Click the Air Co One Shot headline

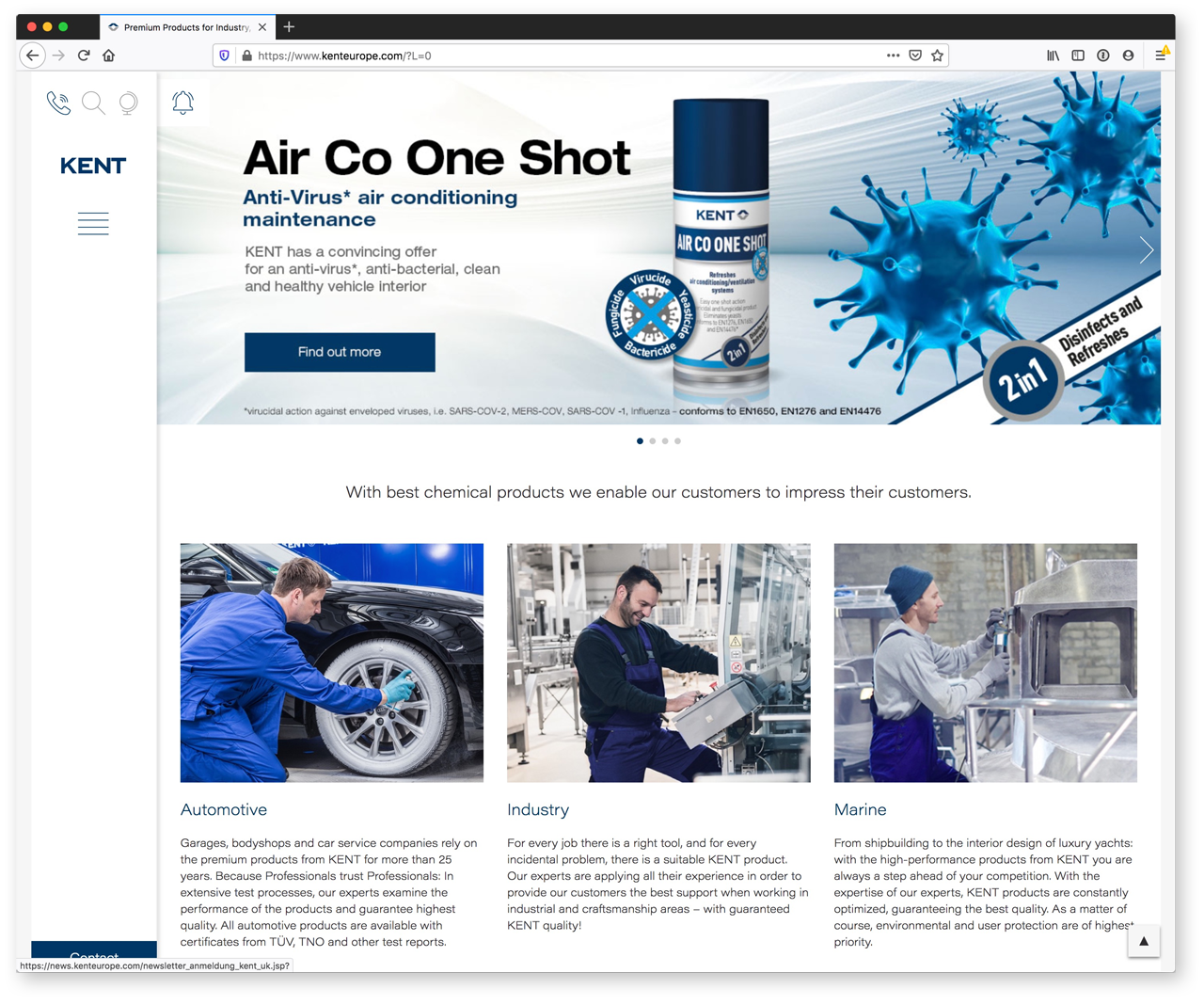[x=437, y=158]
